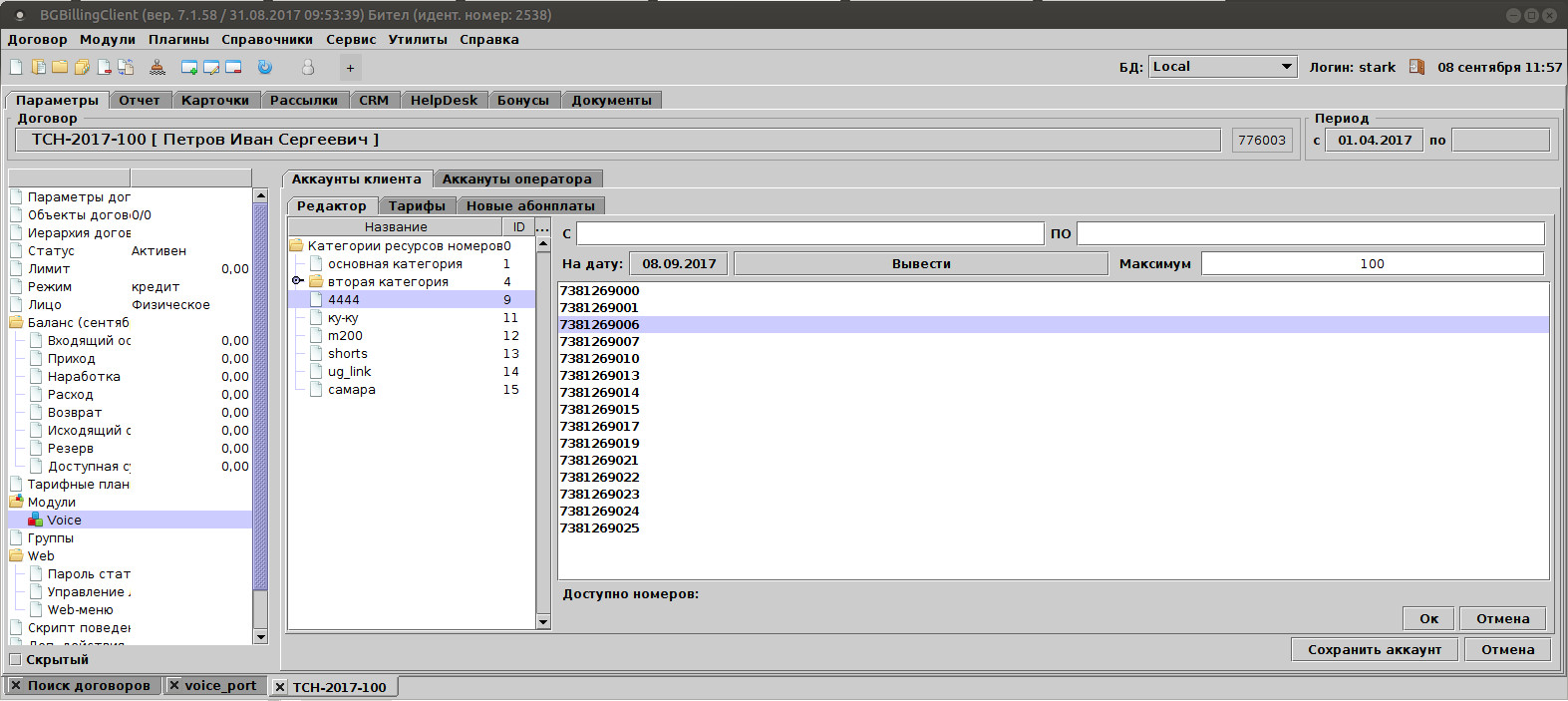Click the rubber stamp toolbar icon
This screenshot has height=701, width=1568.
pyautogui.click(x=157, y=67)
